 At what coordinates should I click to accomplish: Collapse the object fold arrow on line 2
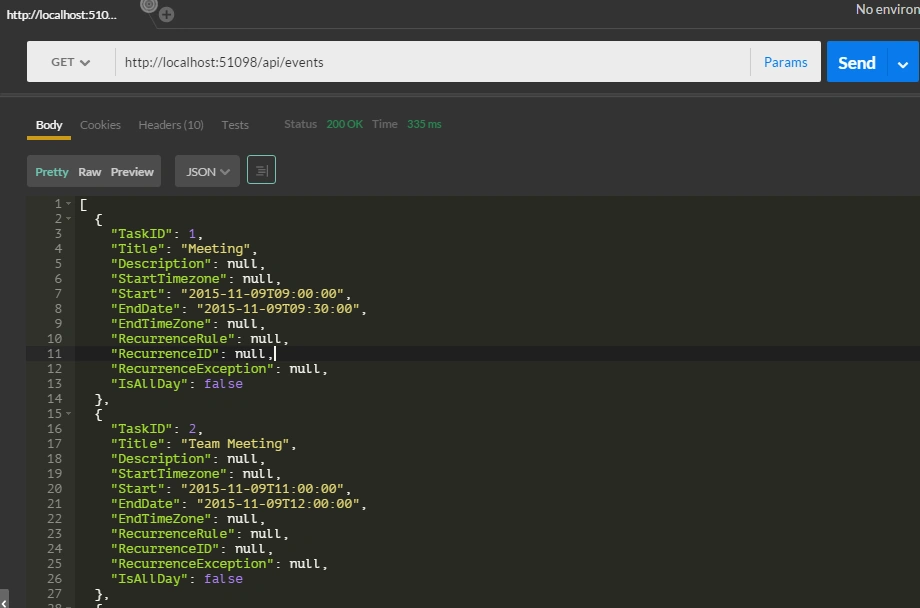(69, 218)
